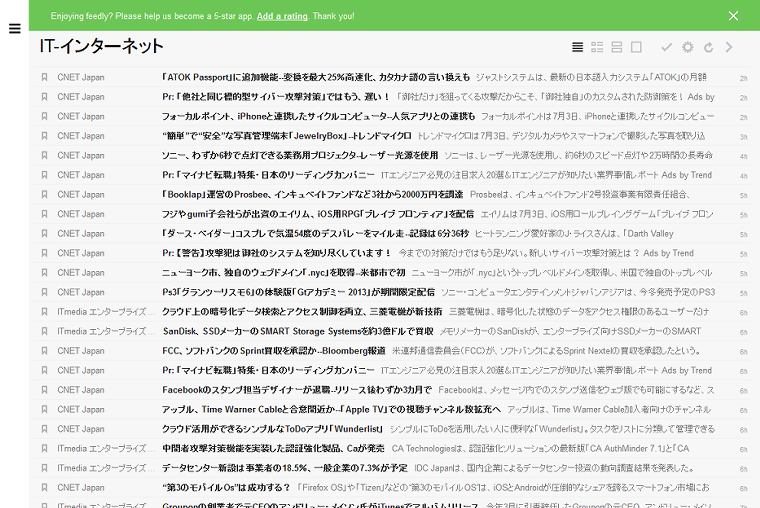Refresh the feed list
This screenshot has width=760, height=508.
coord(708,47)
